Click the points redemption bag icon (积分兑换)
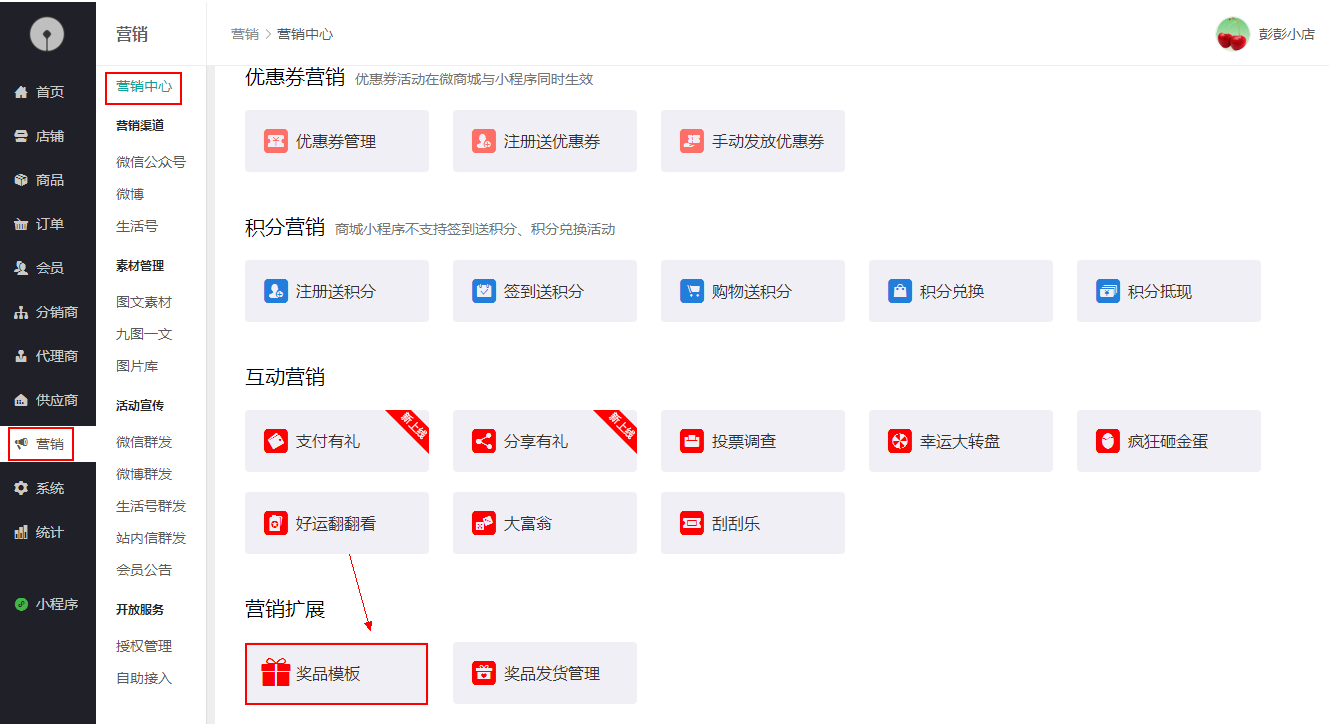This screenshot has width=1329, height=724. (900, 291)
